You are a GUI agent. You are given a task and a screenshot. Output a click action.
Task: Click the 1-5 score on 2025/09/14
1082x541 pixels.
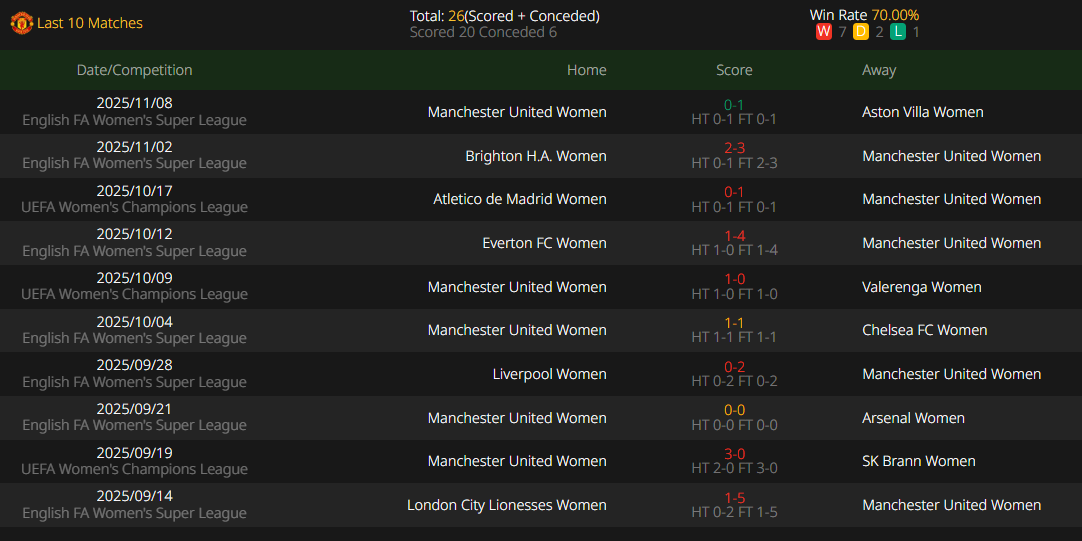[x=734, y=498]
